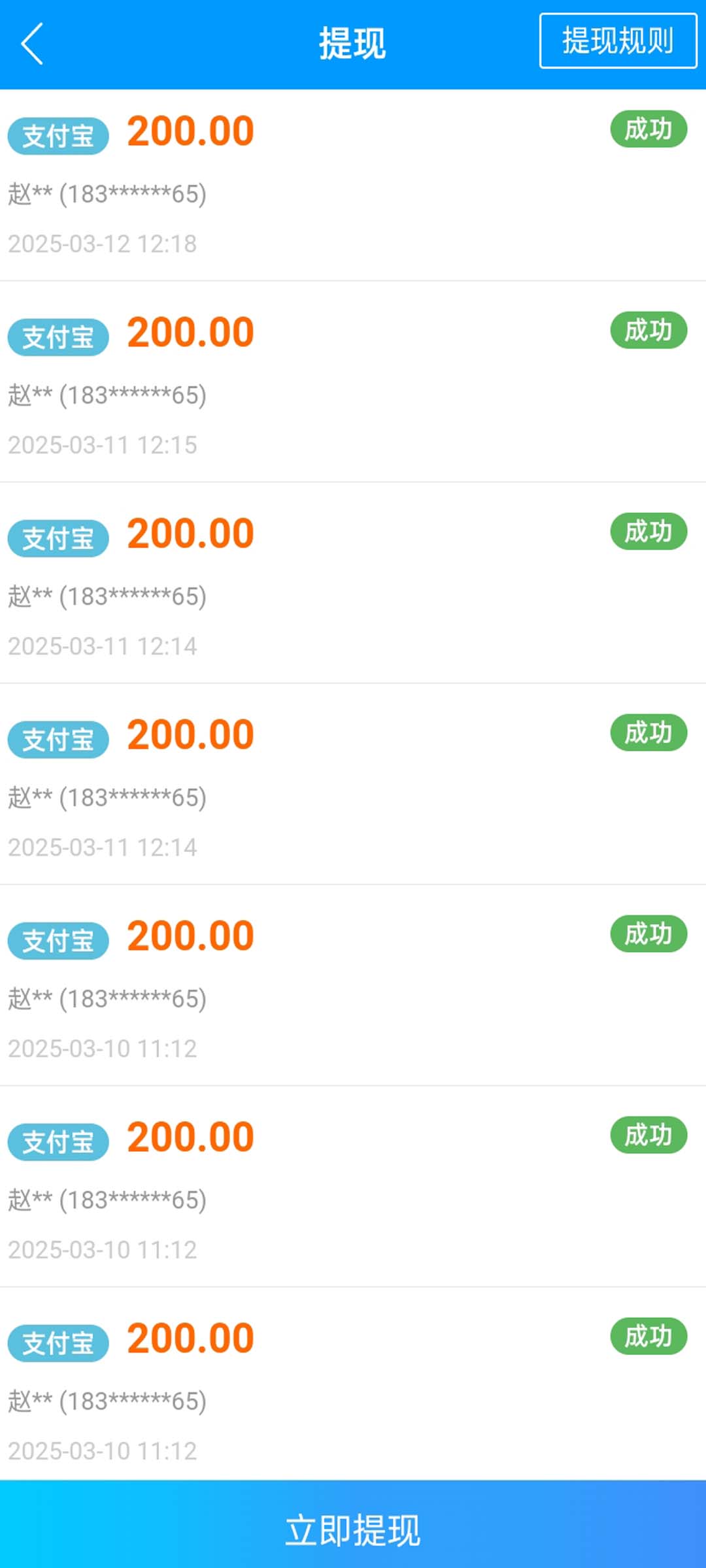Screen dimensions: 706x1568
Task: Open withdrawal record dated 2025-03-11 12:15
Action: [353, 382]
